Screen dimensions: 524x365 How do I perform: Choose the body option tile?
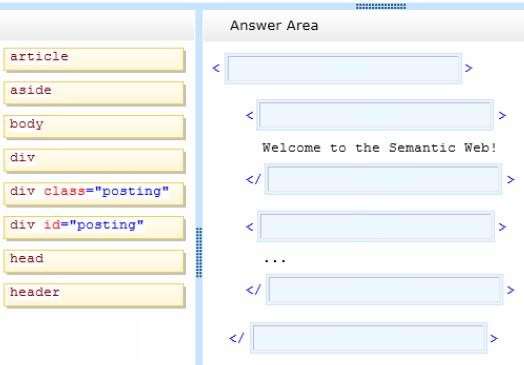(x=94, y=127)
